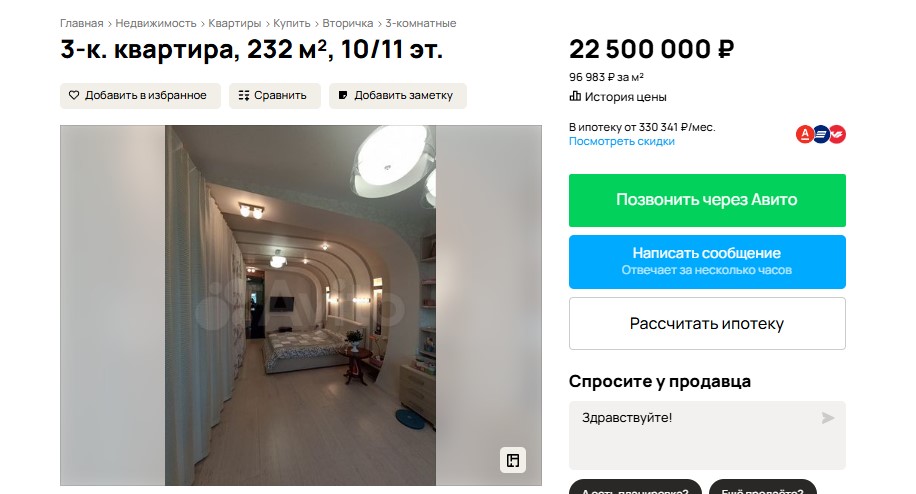Image resolution: width=916 pixels, height=494 pixels.
Task: Click the compare list icon
Action: pyautogui.click(x=244, y=95)
